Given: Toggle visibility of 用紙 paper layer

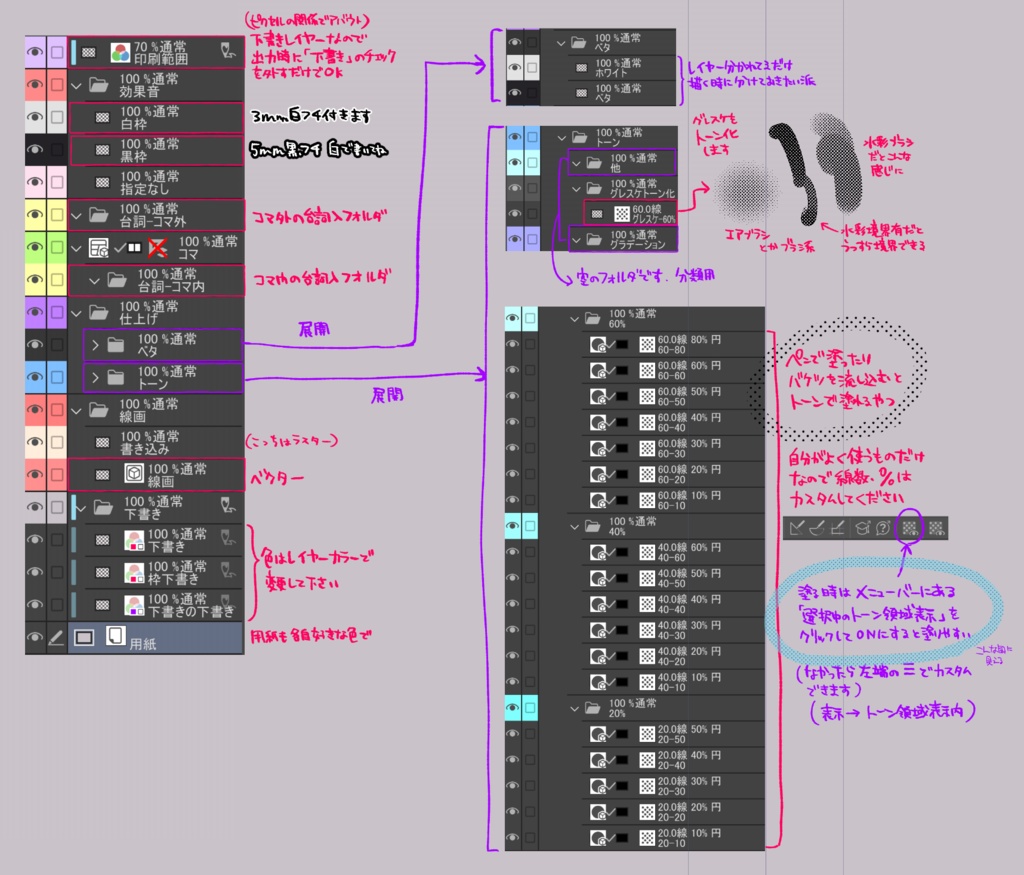Looking at the screenshot, I should pos(35,637).
